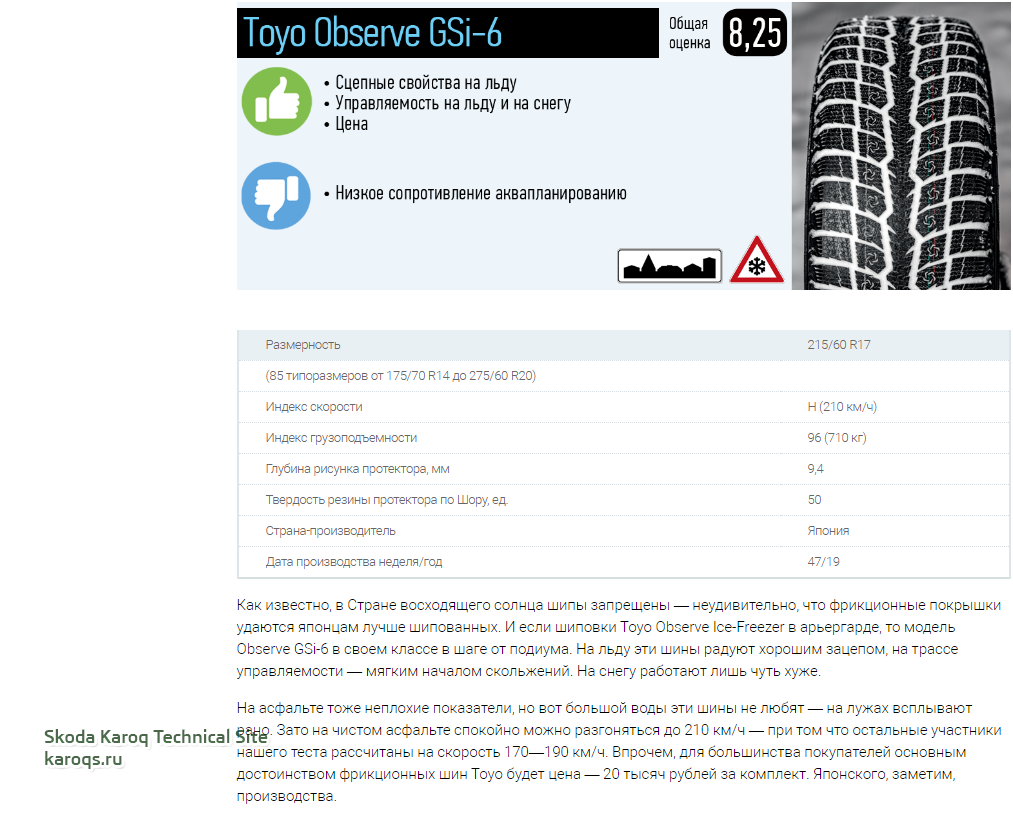Select the "Управляемость на льду и на снегу" bullet
The height and width of the screenshot is (815, 1013).
453,103
